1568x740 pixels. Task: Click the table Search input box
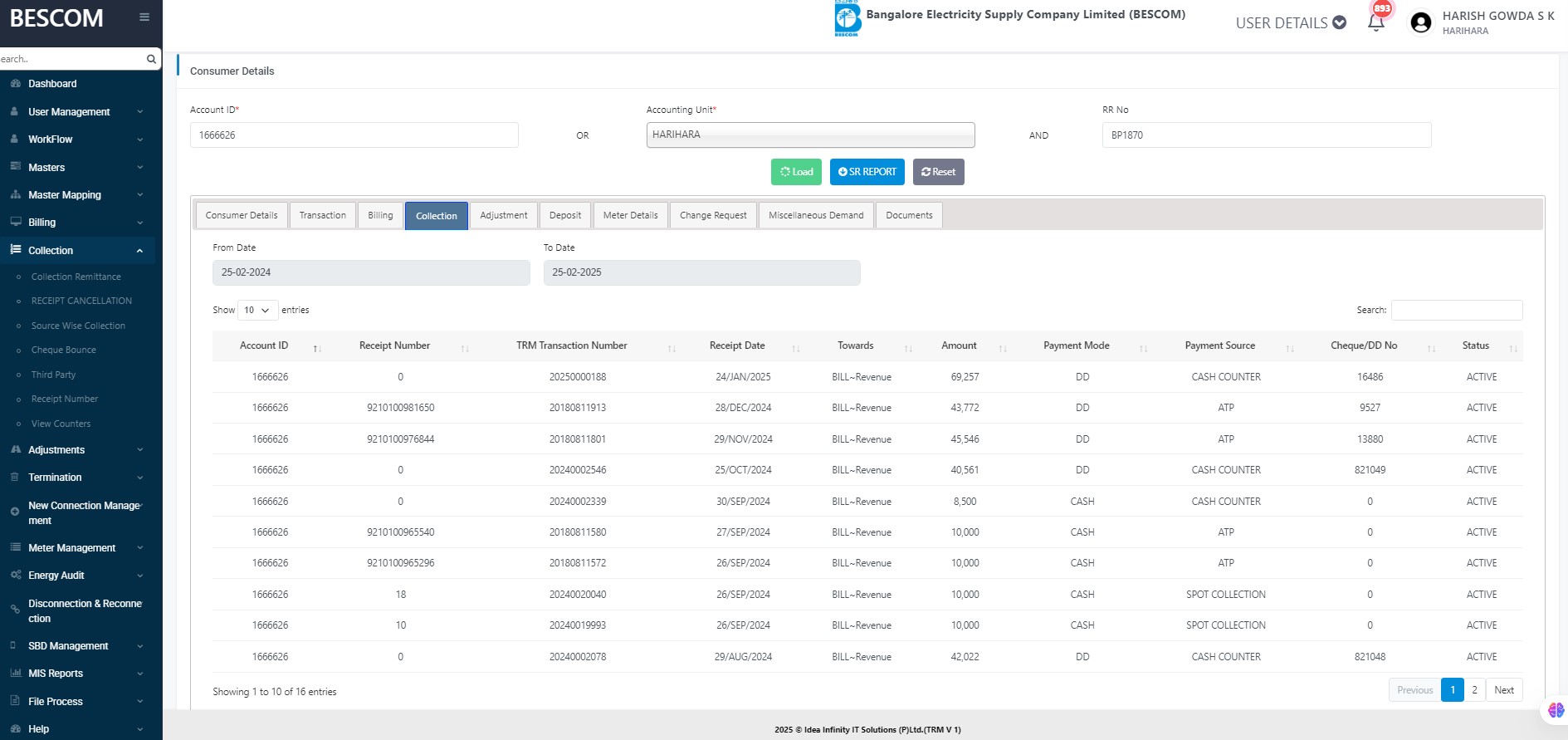coord(1457,310)
